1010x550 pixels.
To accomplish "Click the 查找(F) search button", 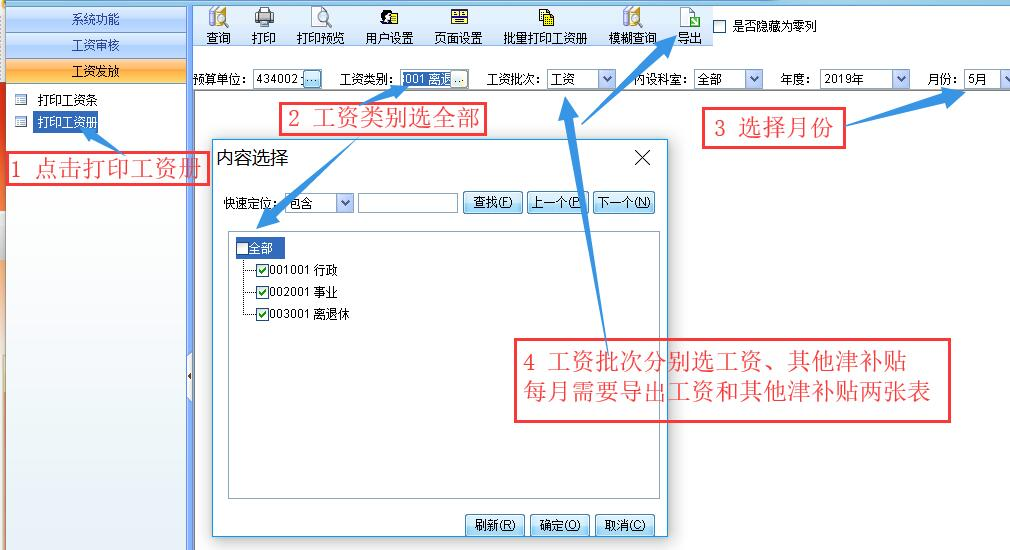I will point(492,203).
